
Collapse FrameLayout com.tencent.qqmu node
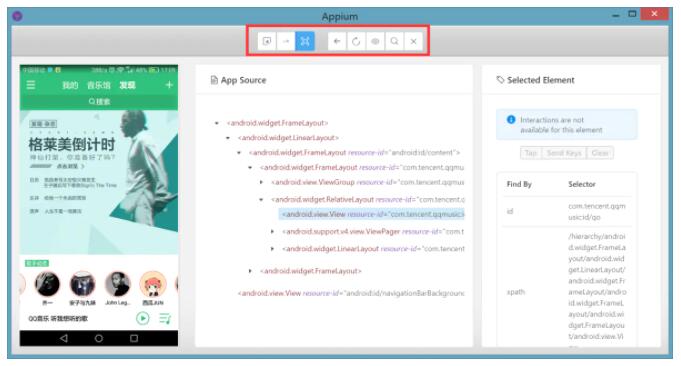click(250, 168)
